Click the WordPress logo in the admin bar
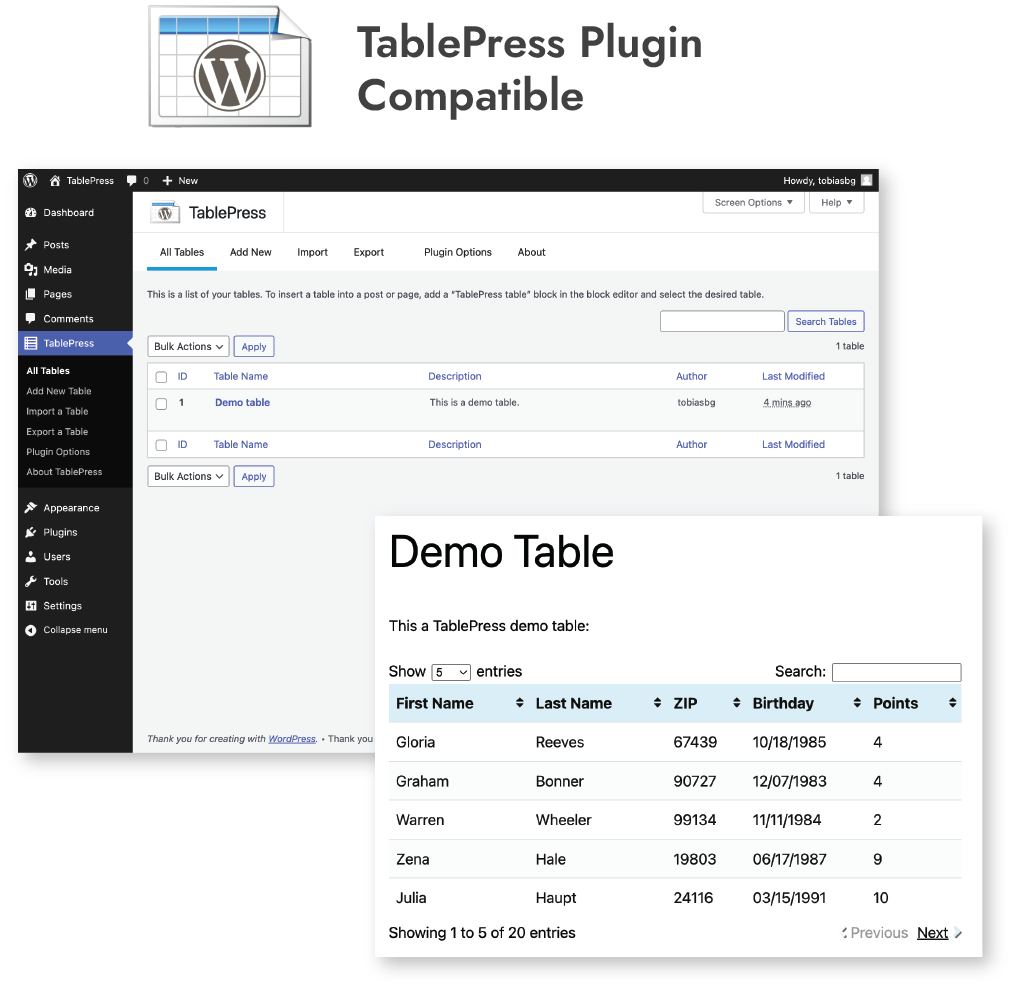This screenshot has width=1014, height=989. (x=30, y=180)
